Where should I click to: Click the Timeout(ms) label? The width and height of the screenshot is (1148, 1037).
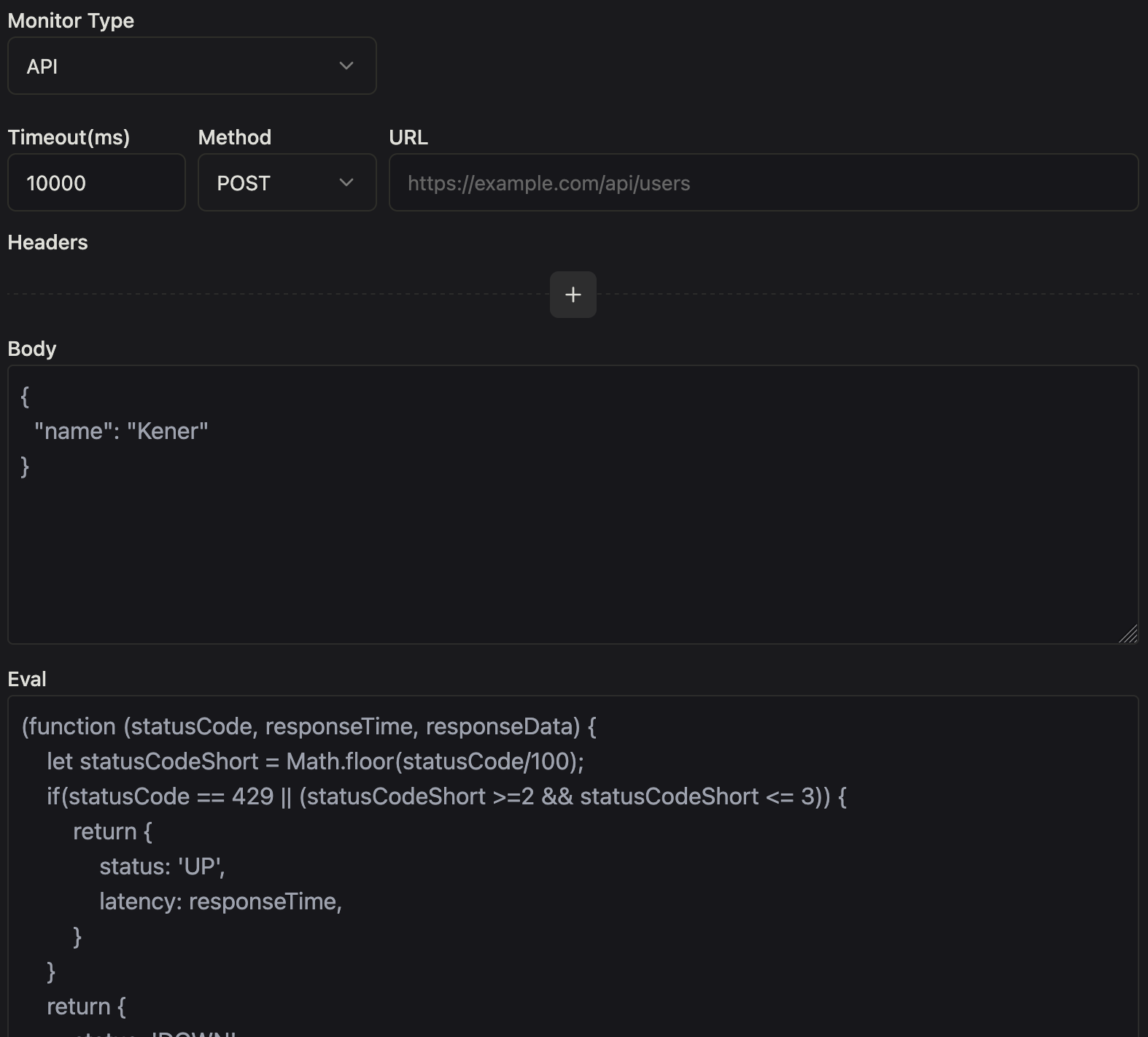tap(69, 137)
